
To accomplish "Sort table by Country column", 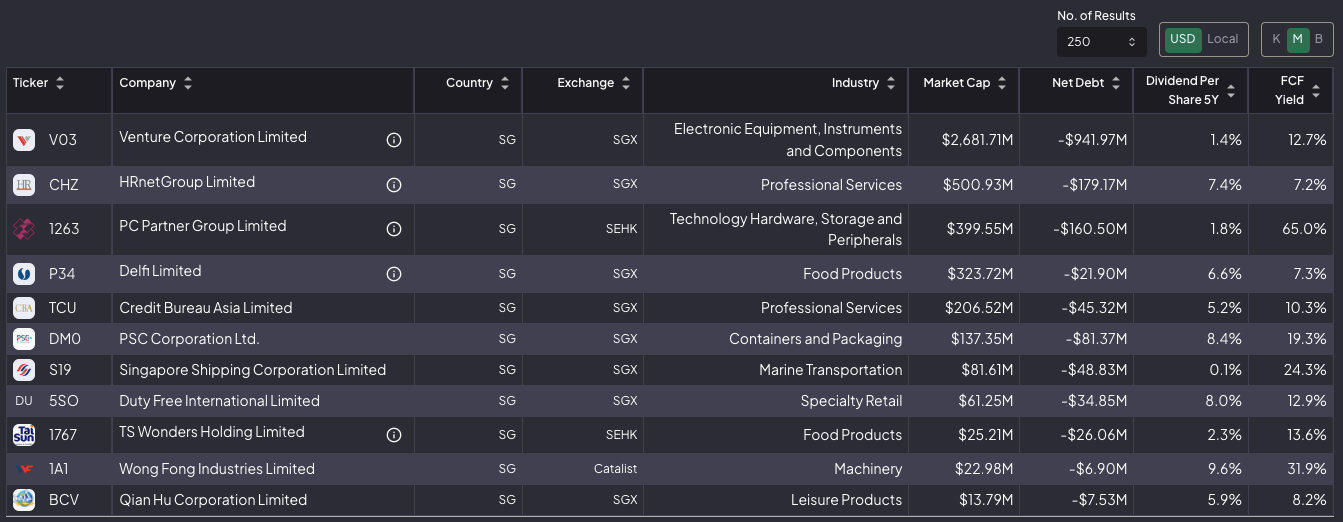I will (505, 83).
